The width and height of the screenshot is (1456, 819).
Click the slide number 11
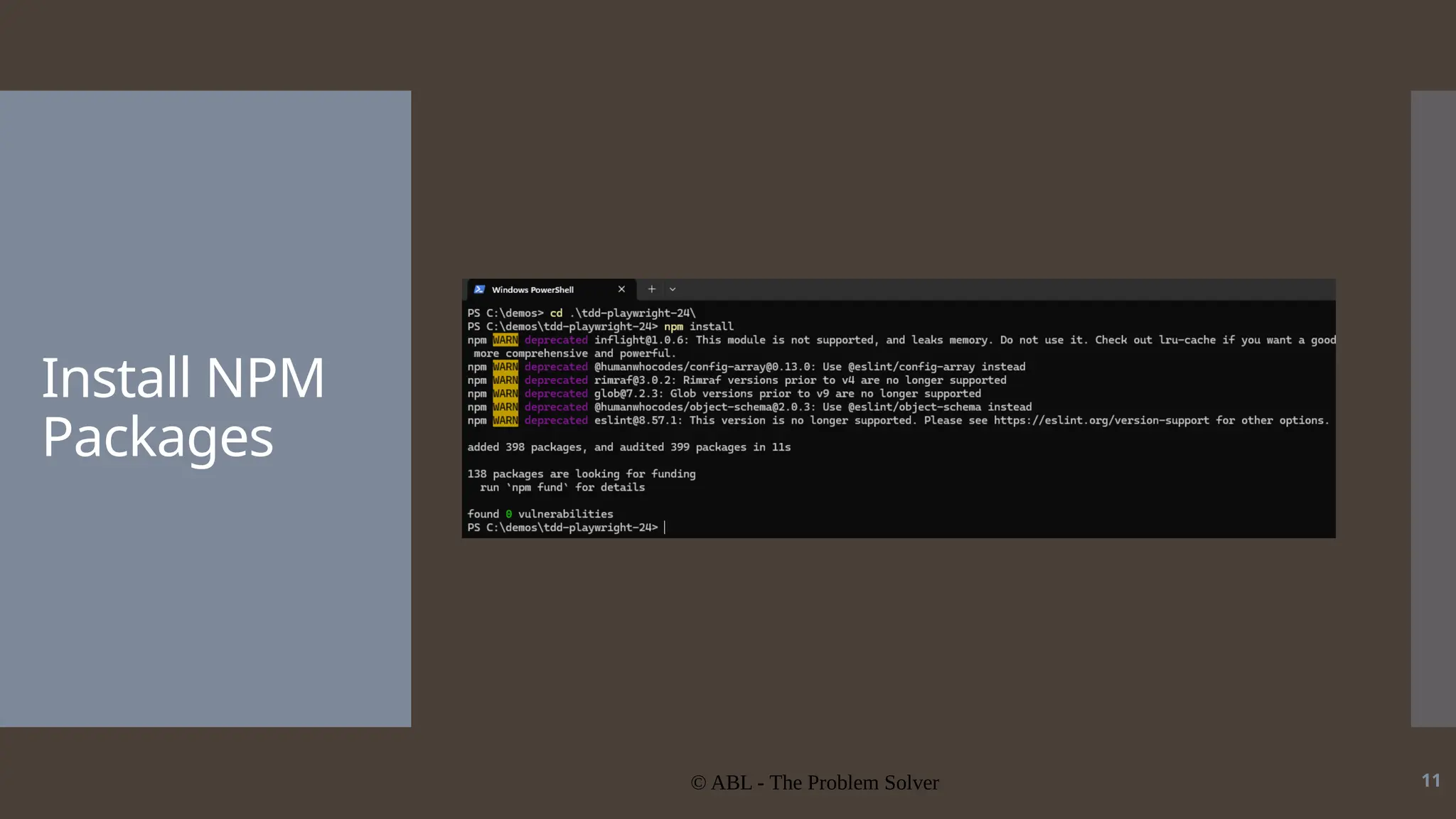[x=1430, y=781]
